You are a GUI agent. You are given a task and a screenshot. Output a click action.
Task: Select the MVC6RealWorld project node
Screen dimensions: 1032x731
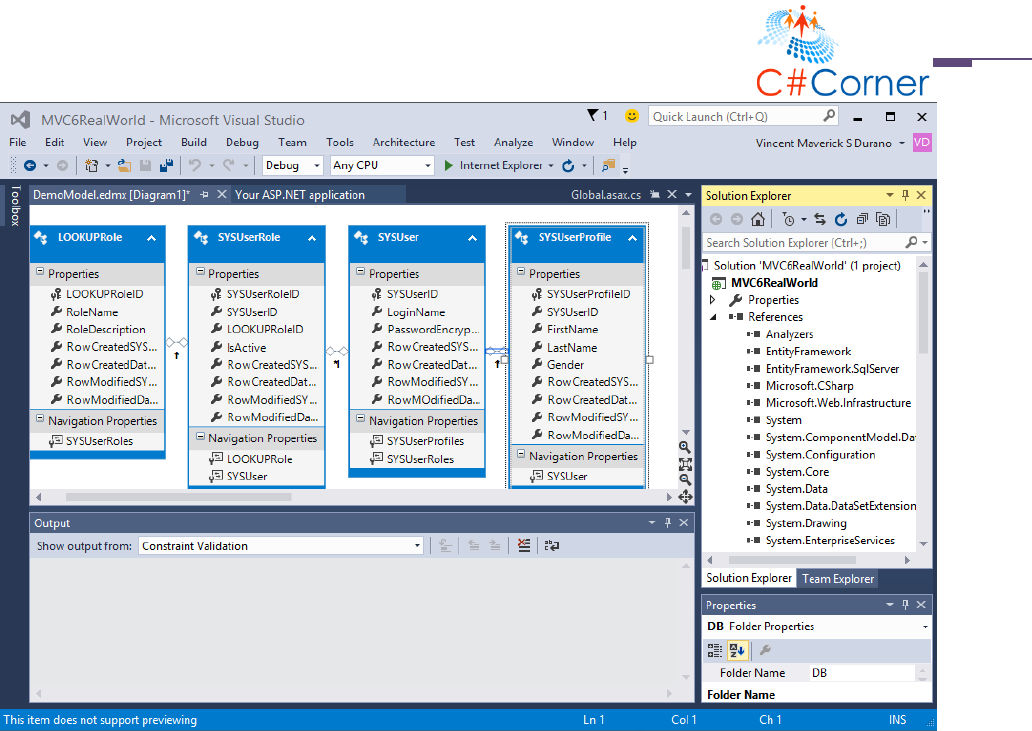pyautogui.click(x=774, y=283)
